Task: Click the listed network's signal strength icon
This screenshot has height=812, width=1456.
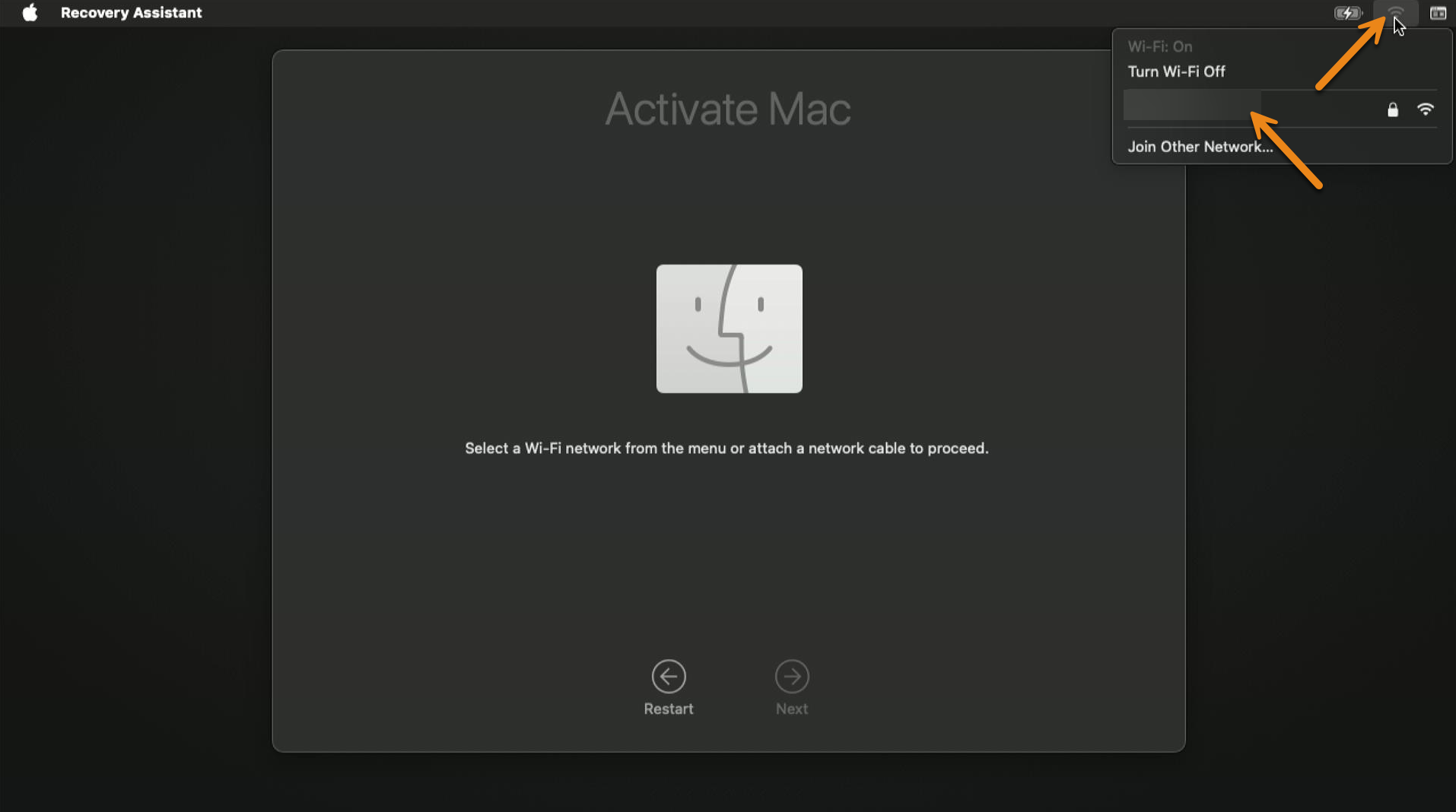Action: tap(1426, 109)
